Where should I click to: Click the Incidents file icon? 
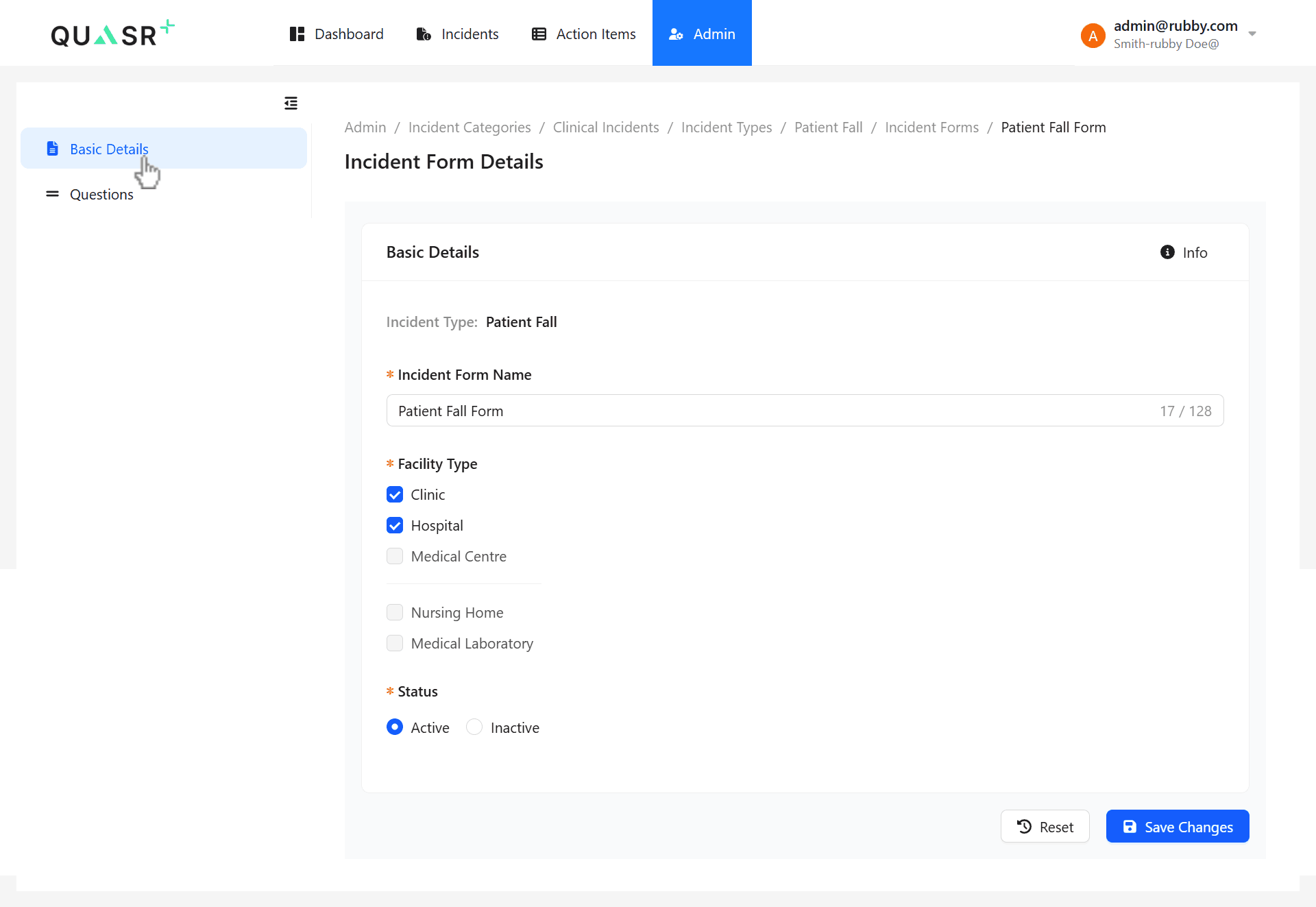tap(424, 34)
